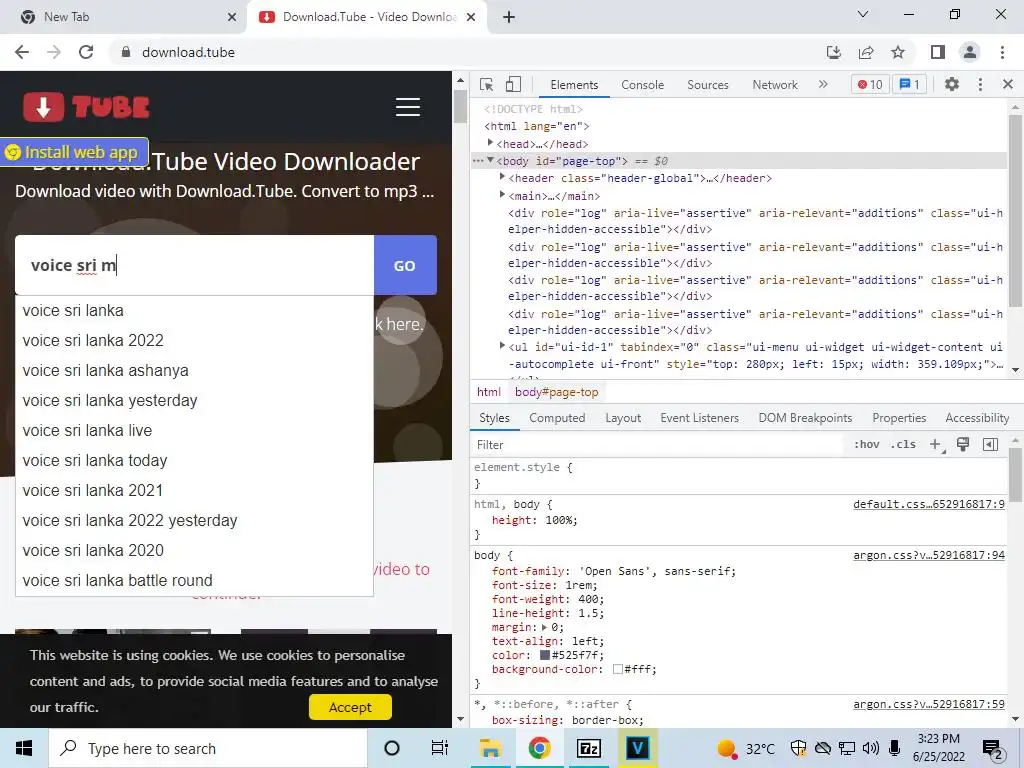This screenshot has height=768, width=1024.
Task: Open the Computed styles tab
Action: coord(556,418)
